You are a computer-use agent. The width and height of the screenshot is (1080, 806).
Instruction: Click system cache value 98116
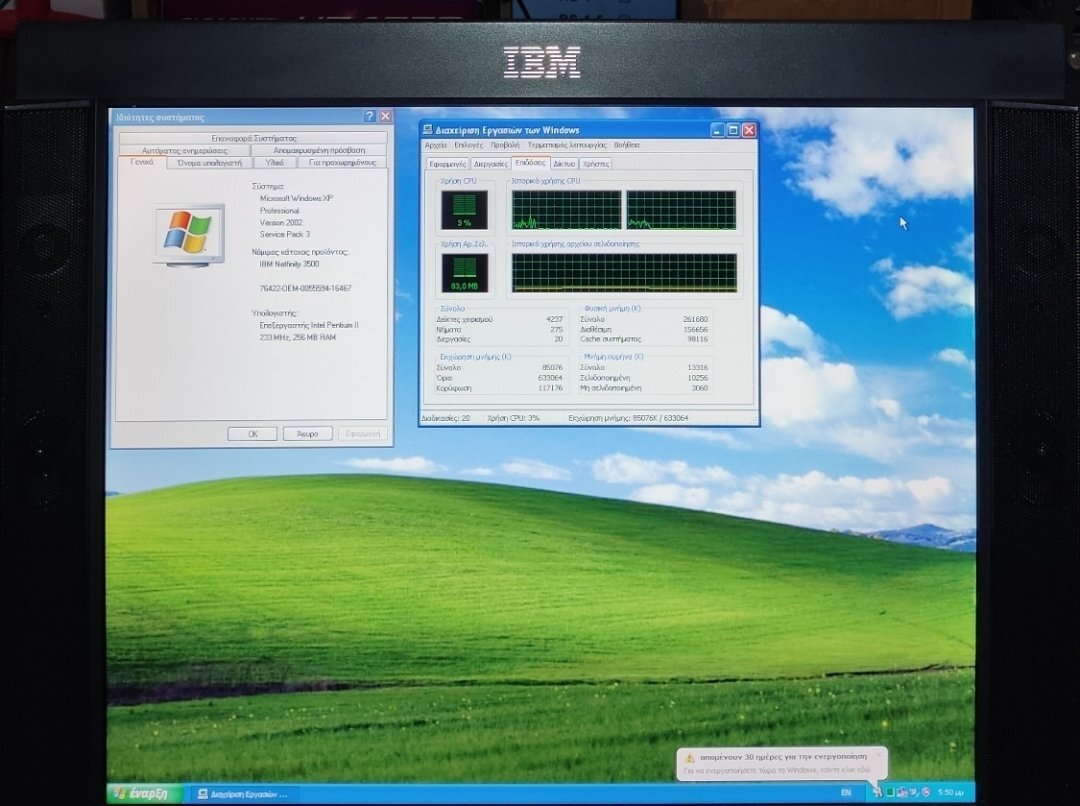[x=697, y=339]
